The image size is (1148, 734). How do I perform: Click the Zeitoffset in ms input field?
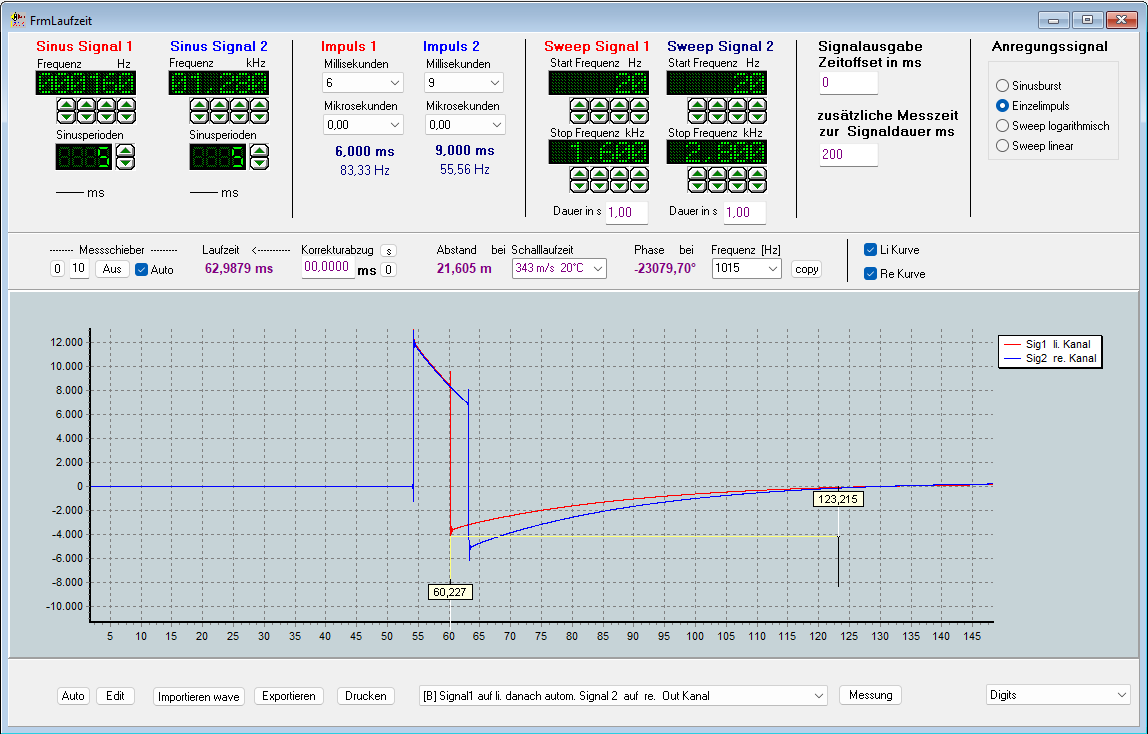pos(848,83)
